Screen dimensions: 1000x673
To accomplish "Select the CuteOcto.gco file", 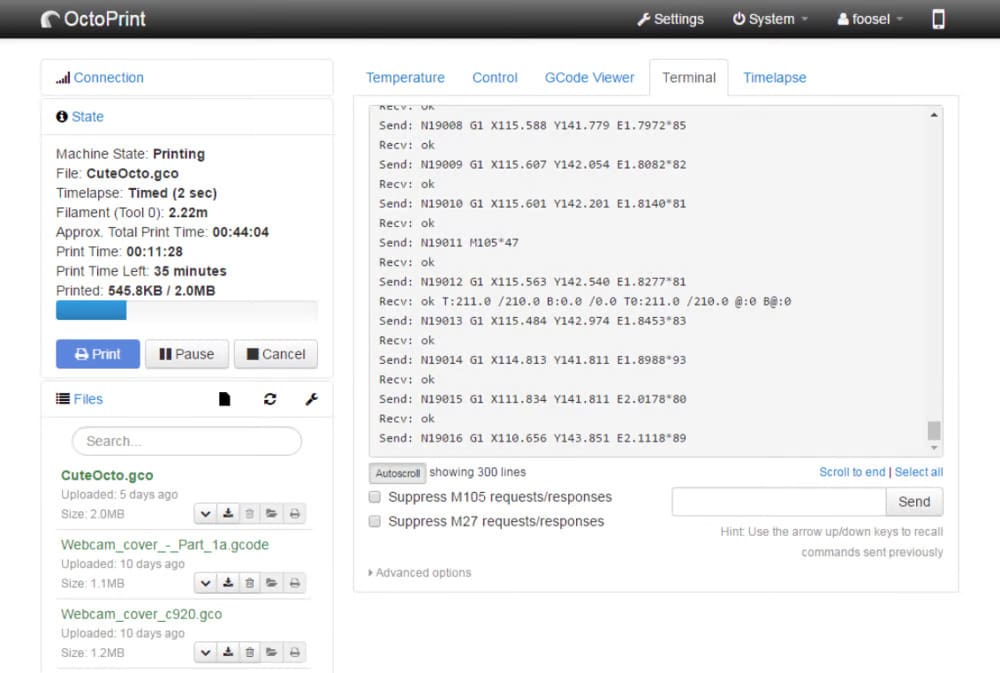I will pyautogui.click(x=107, y=475).
